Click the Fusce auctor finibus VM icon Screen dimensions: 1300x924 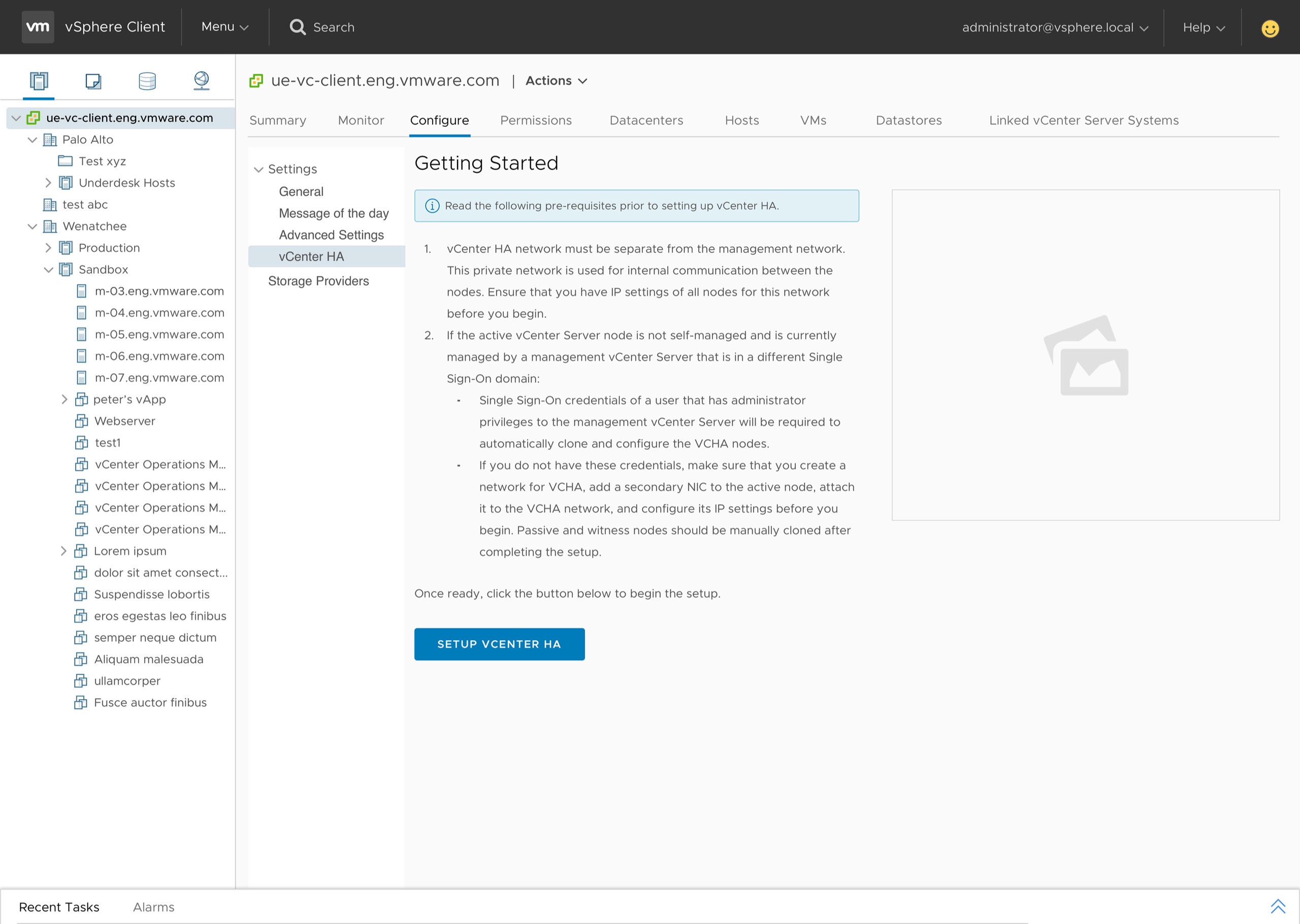click(81, 703)
